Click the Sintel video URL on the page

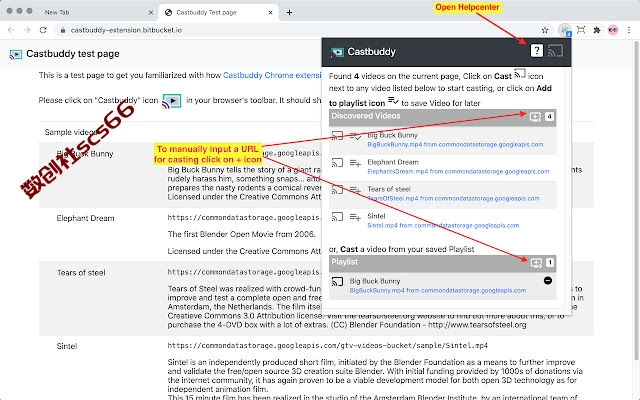[x=327, y=345]
